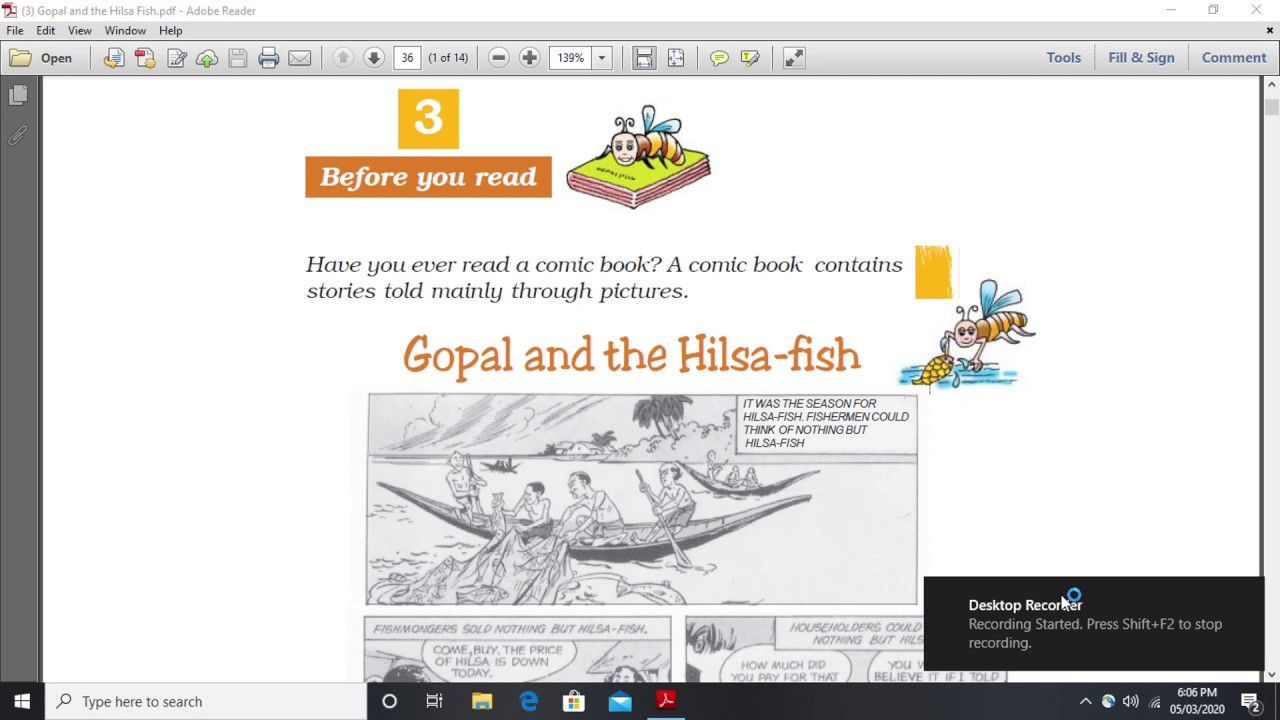Click the volume speaker icon

pos(1131,701)
